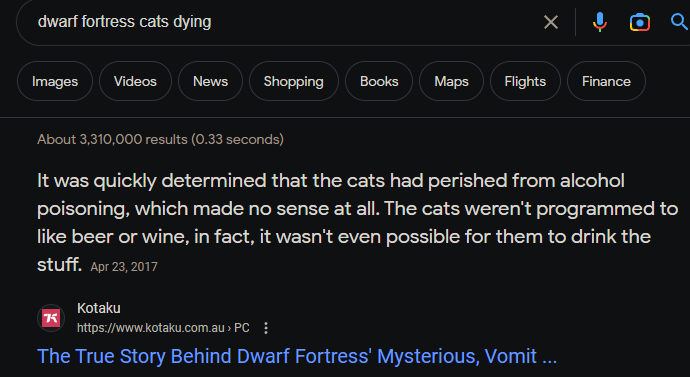Screen dimensions: 690x377
Task: Start voice search with the microphone icon
Action: click(600, 22)
